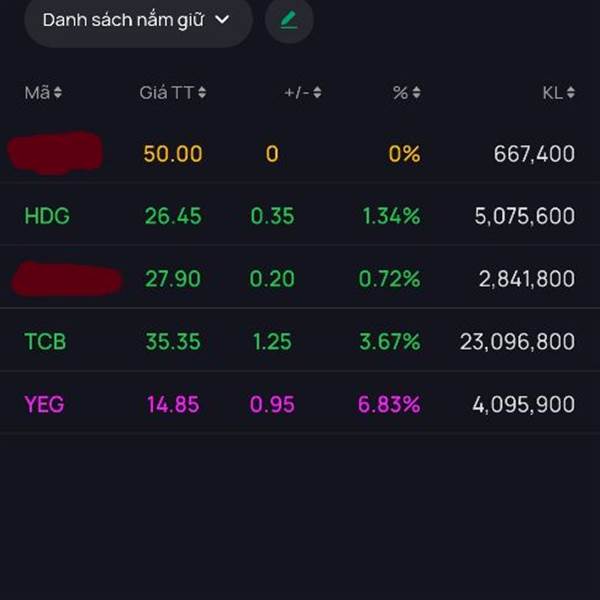Open the 'Danh sách nắm giữ' dropdown
The width and height of the screenshot is (600, 600).
138,20
